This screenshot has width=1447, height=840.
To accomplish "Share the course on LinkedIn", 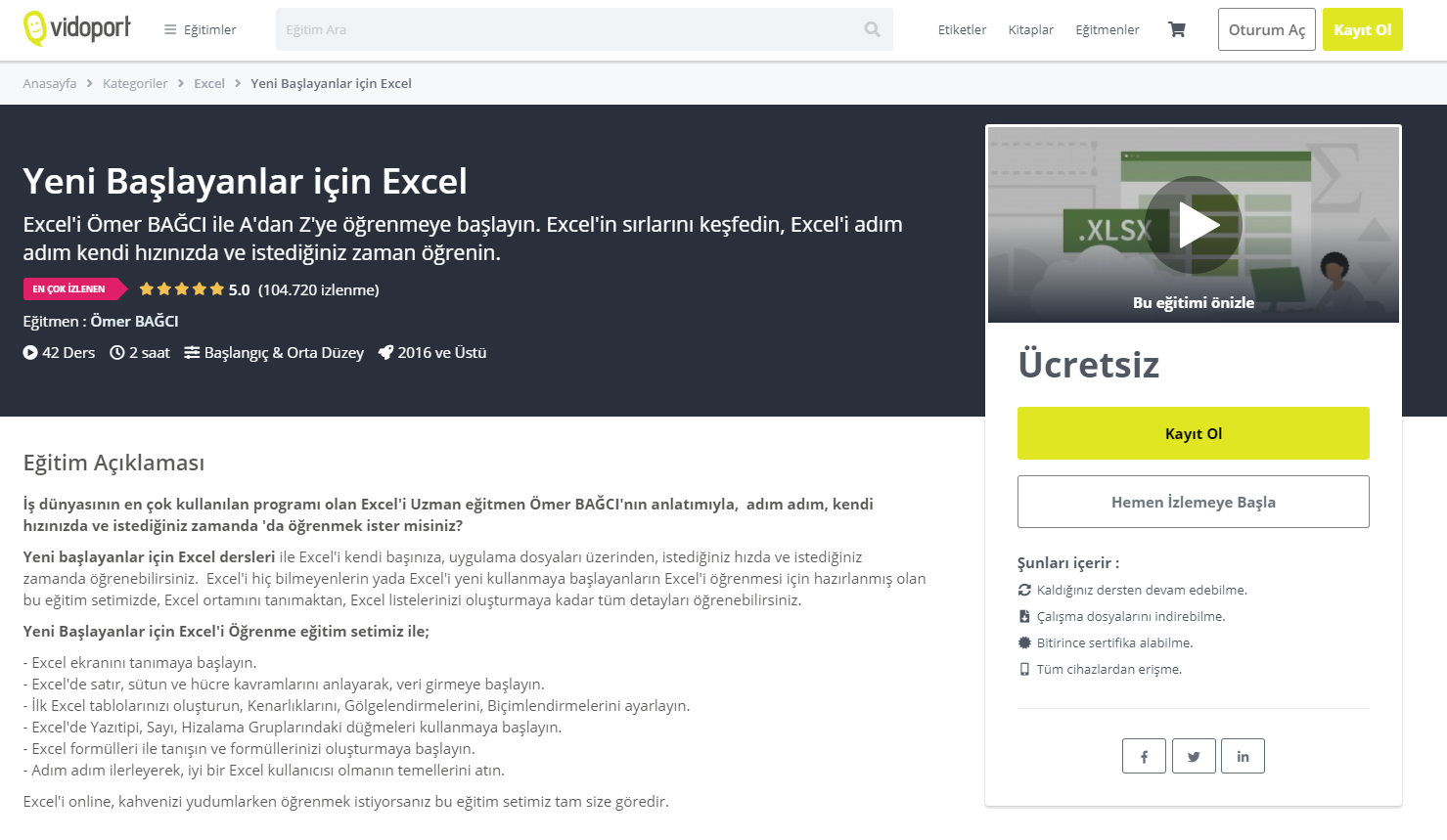I will (x=1243, y=756).
